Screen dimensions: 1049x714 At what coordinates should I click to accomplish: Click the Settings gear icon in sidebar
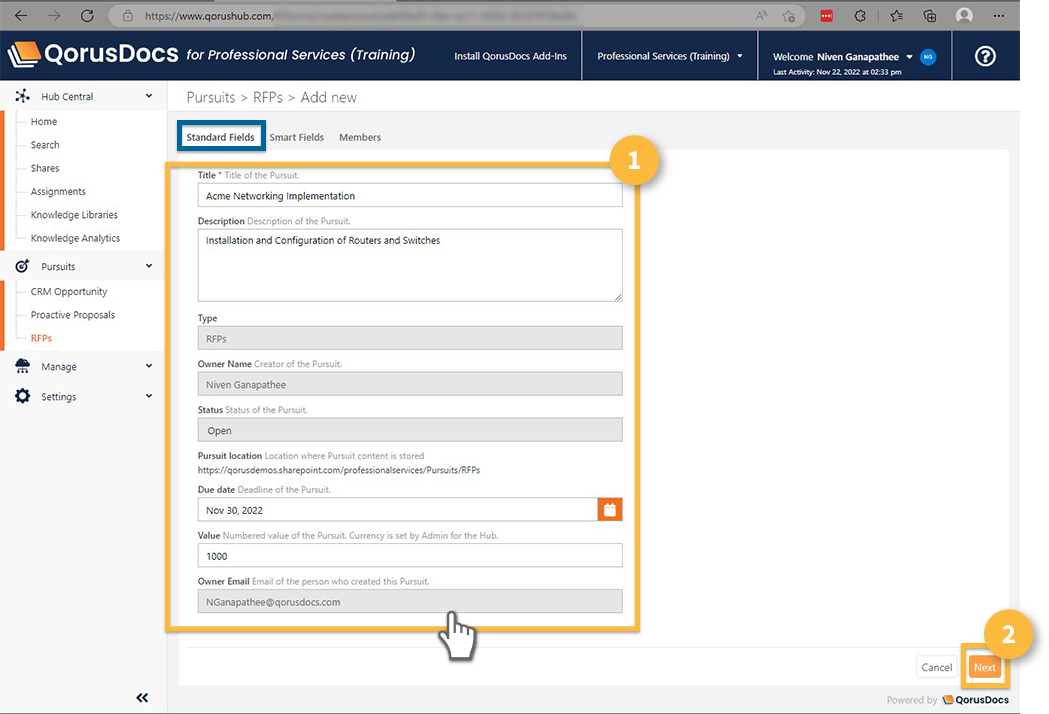pyautogui.click(x=22, y=395)
